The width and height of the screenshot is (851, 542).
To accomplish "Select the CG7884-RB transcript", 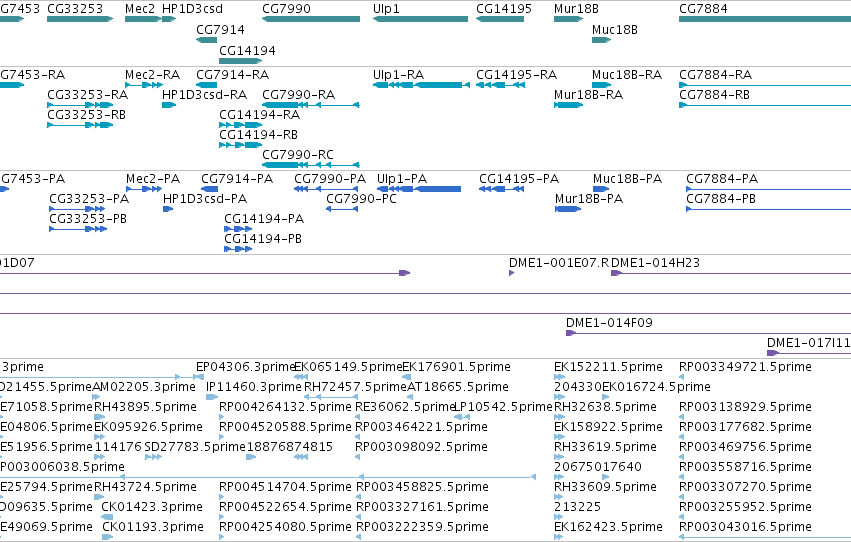I will 765,105.
